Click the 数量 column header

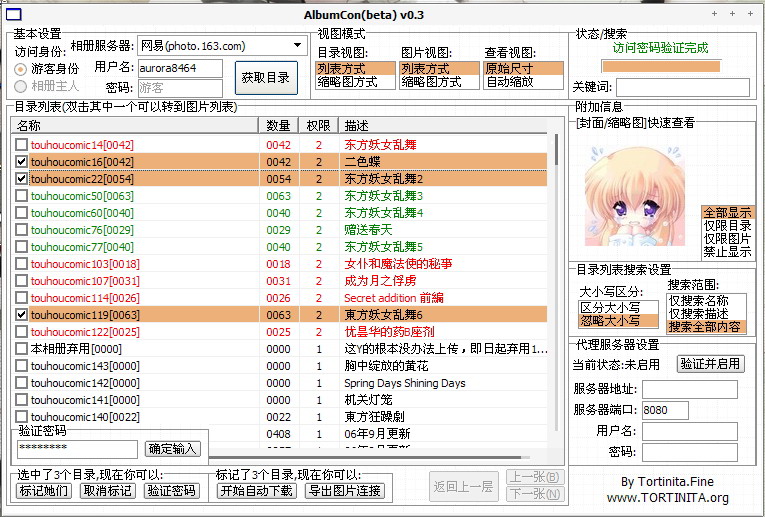pyautogui.click(x=279, y=126)
